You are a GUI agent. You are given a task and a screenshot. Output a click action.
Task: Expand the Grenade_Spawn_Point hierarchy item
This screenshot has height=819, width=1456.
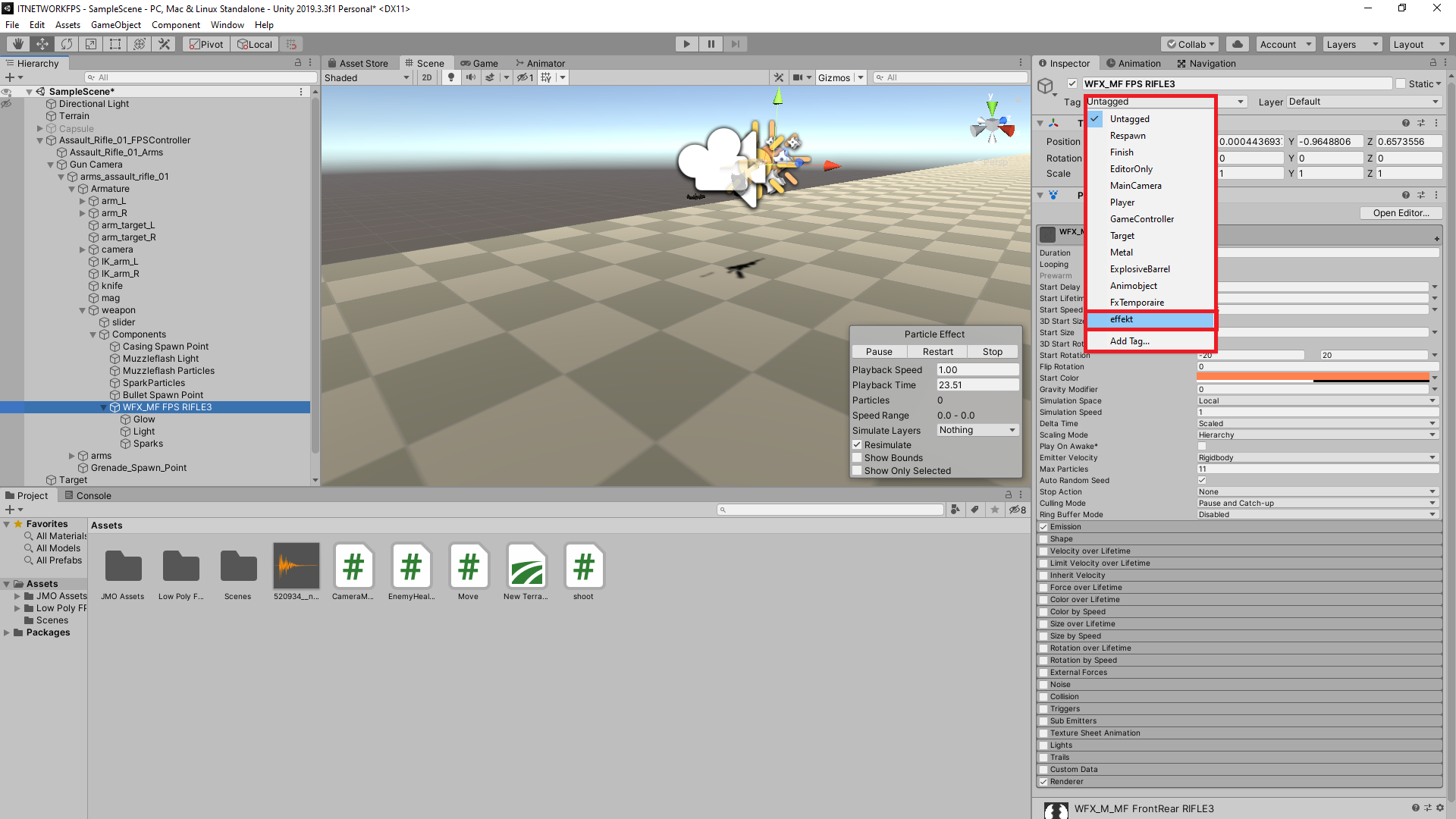[x=72, y=468]
